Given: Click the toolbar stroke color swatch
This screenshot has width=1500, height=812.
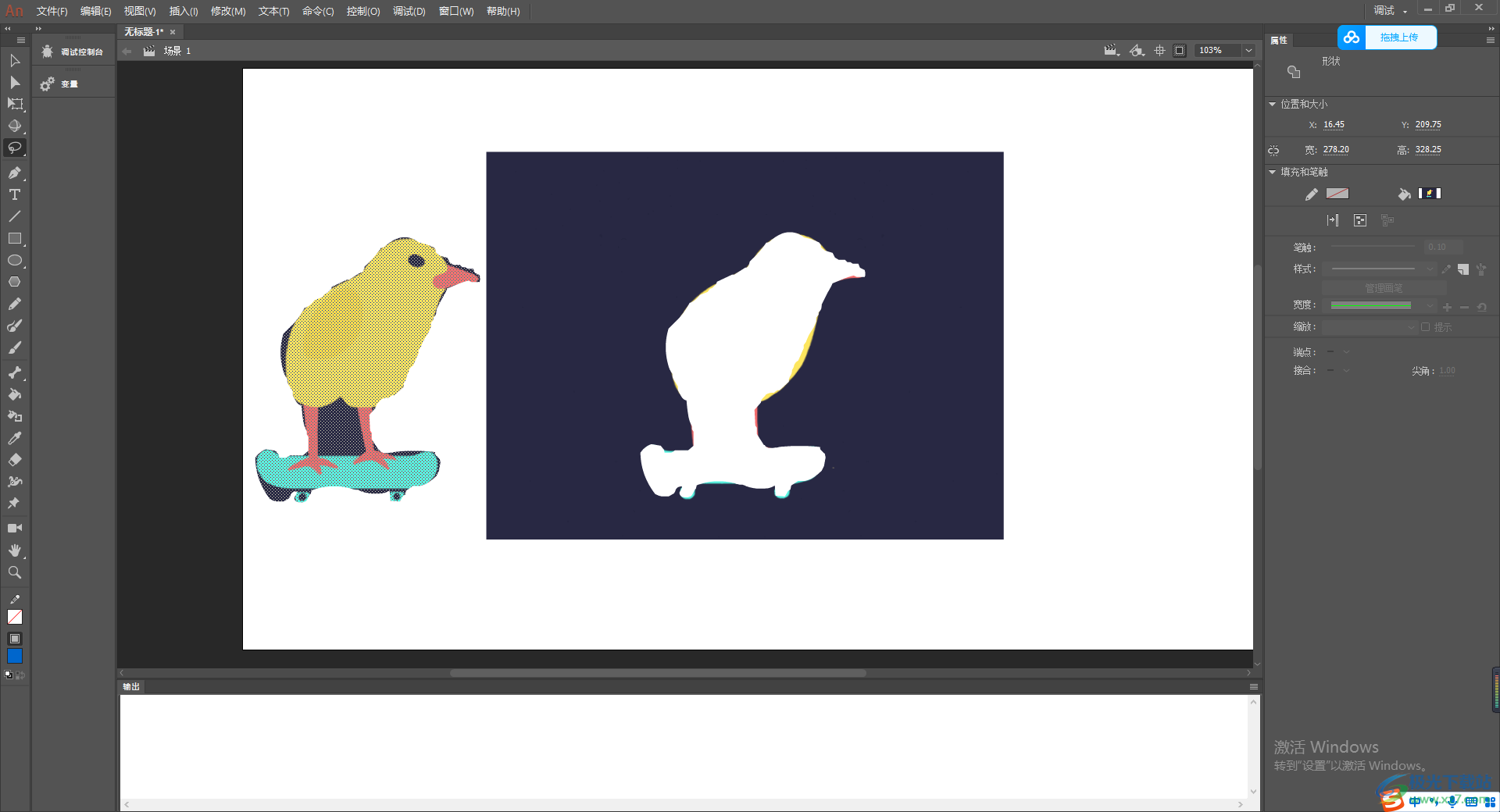Looking at the screenshot, I should (15, 617).
